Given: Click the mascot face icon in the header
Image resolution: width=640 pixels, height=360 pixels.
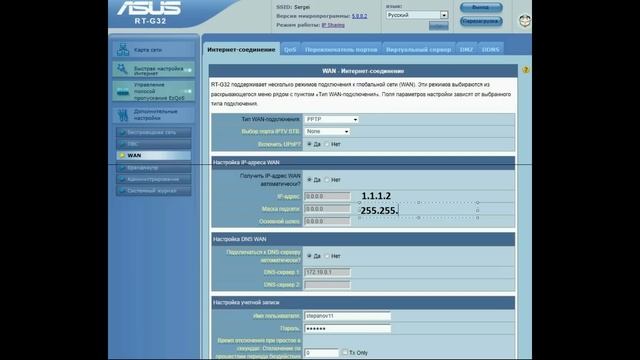Looking at the screenshot, I should tap(525, 20).
